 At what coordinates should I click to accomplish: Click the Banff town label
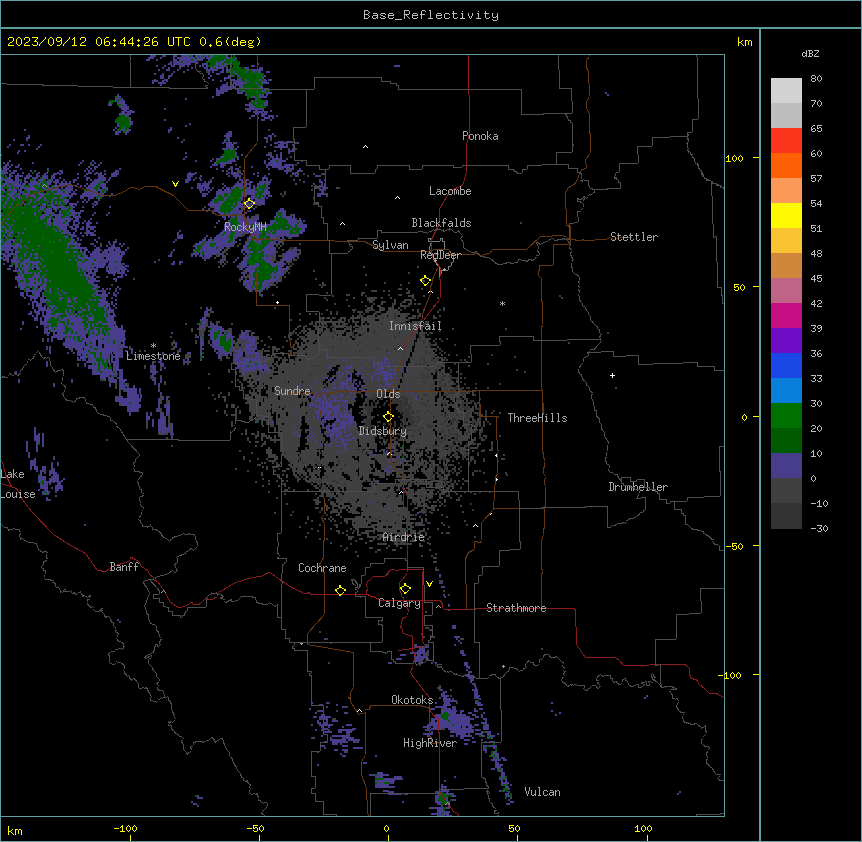coord(124,567)
